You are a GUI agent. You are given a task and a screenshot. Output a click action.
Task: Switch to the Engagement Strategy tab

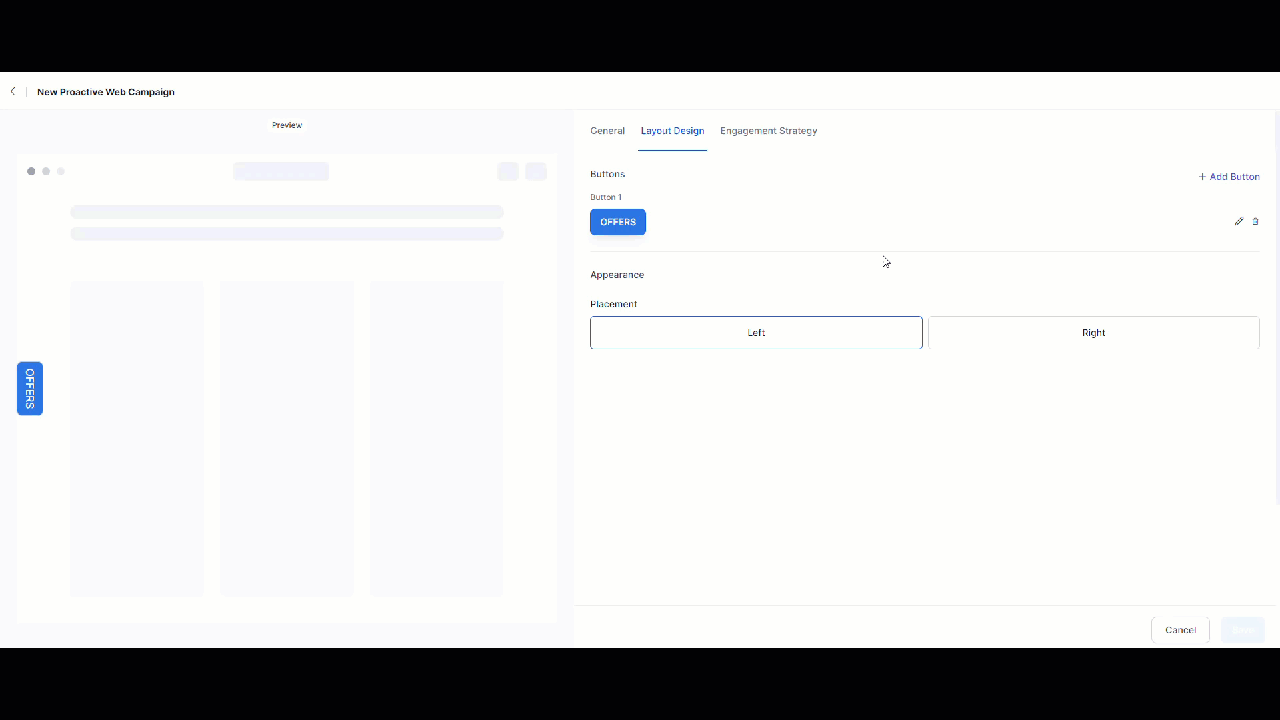pyautogui.click(x=768, y=131)
